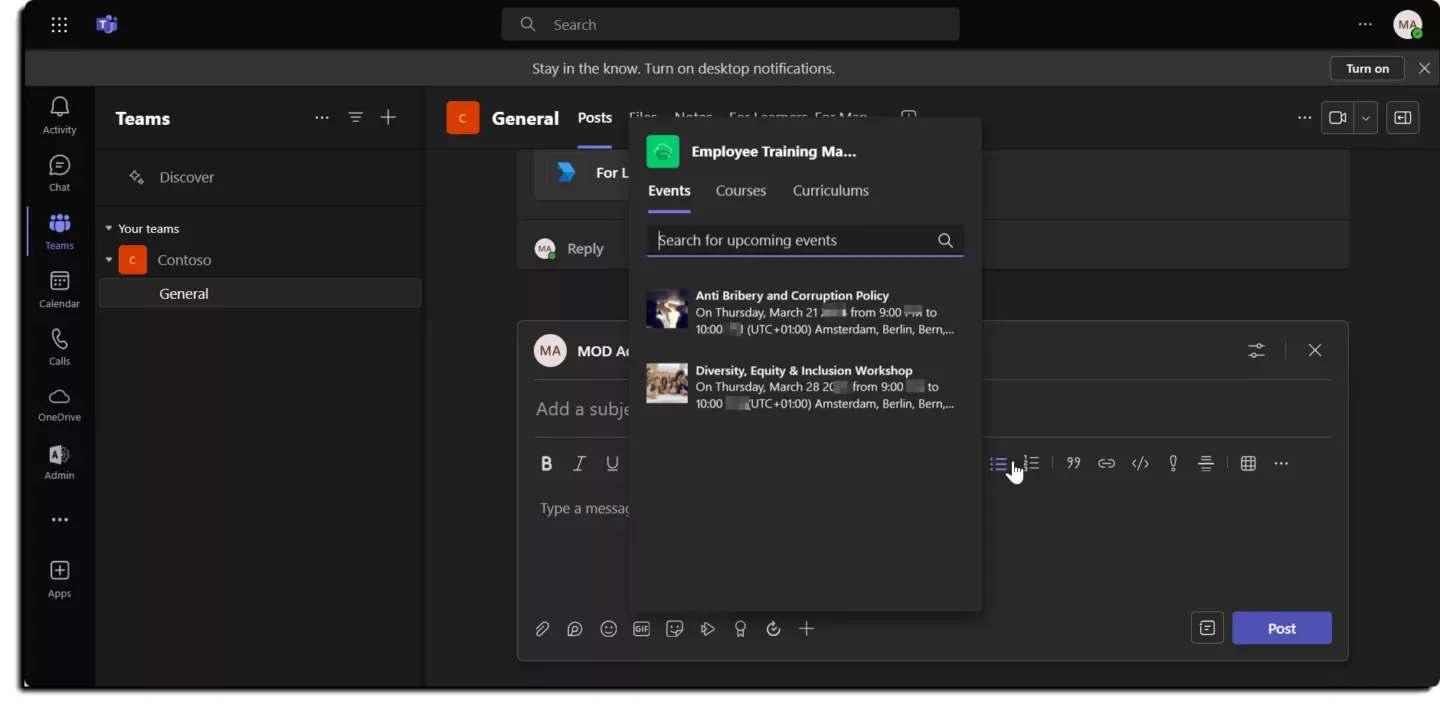Expand the Meet now dropdown arrow

(x=1366, y=118)
